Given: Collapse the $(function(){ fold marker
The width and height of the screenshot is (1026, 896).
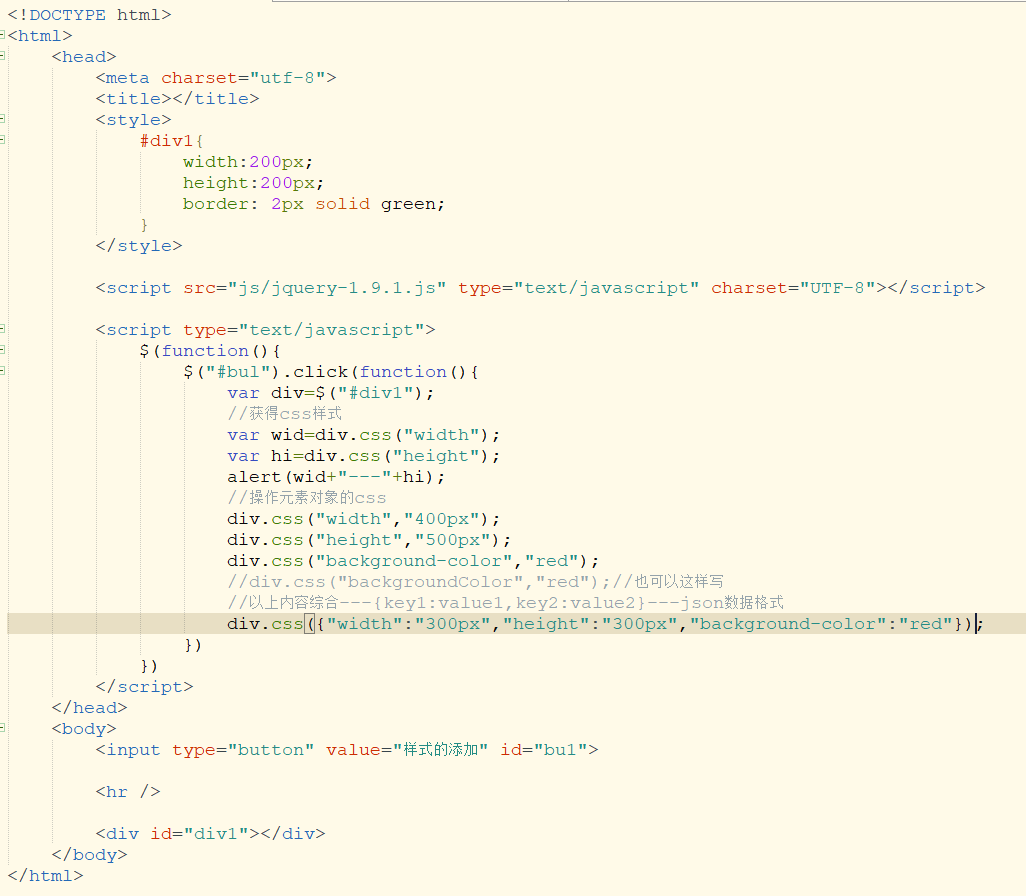Looking at the screenshot, I should pyautogui.click(x=3, y=349).
